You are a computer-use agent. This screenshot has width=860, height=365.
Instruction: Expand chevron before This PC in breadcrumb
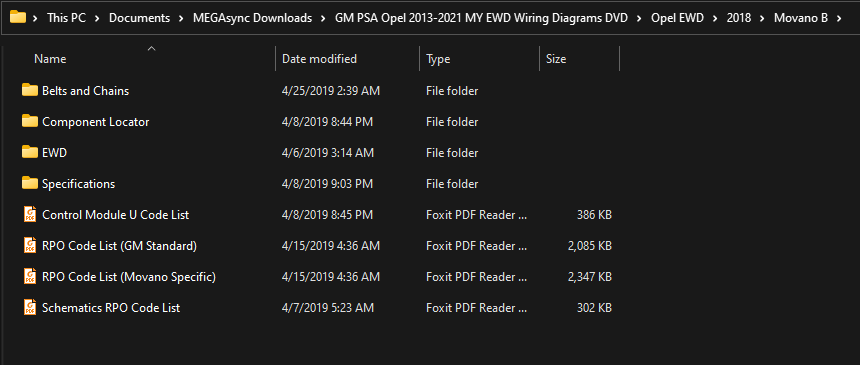click(36, 18)
